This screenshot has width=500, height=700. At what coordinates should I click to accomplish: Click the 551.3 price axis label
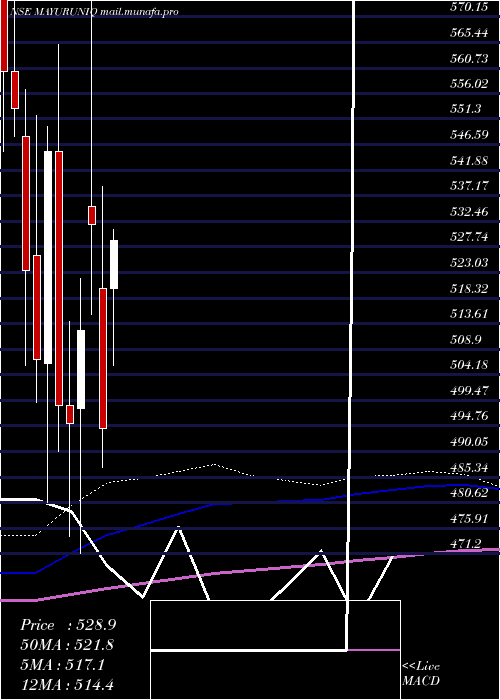pyautogui.click(x=466, y=109)
